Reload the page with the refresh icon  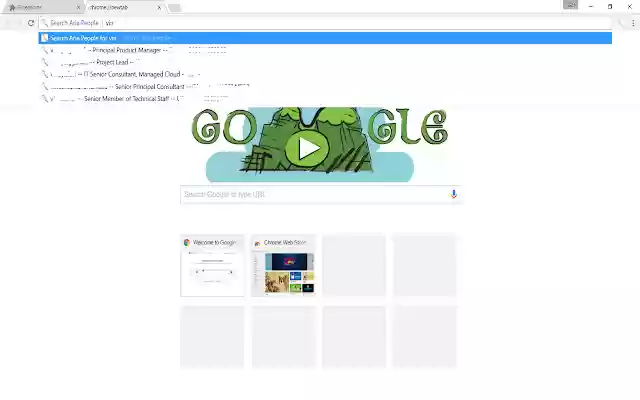31,23
